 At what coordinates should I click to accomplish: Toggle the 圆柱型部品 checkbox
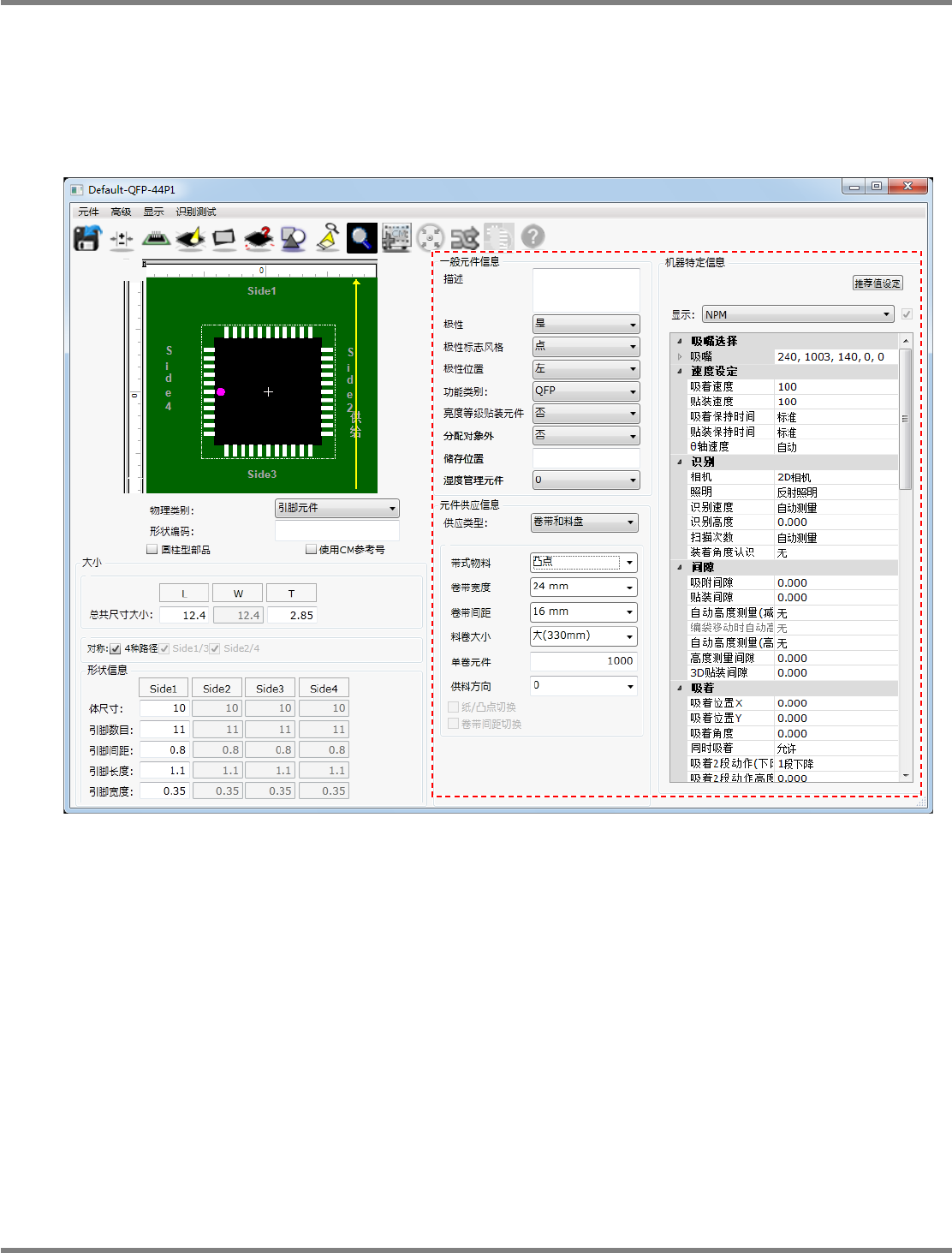pyautogui.click(x=152, y=550)
